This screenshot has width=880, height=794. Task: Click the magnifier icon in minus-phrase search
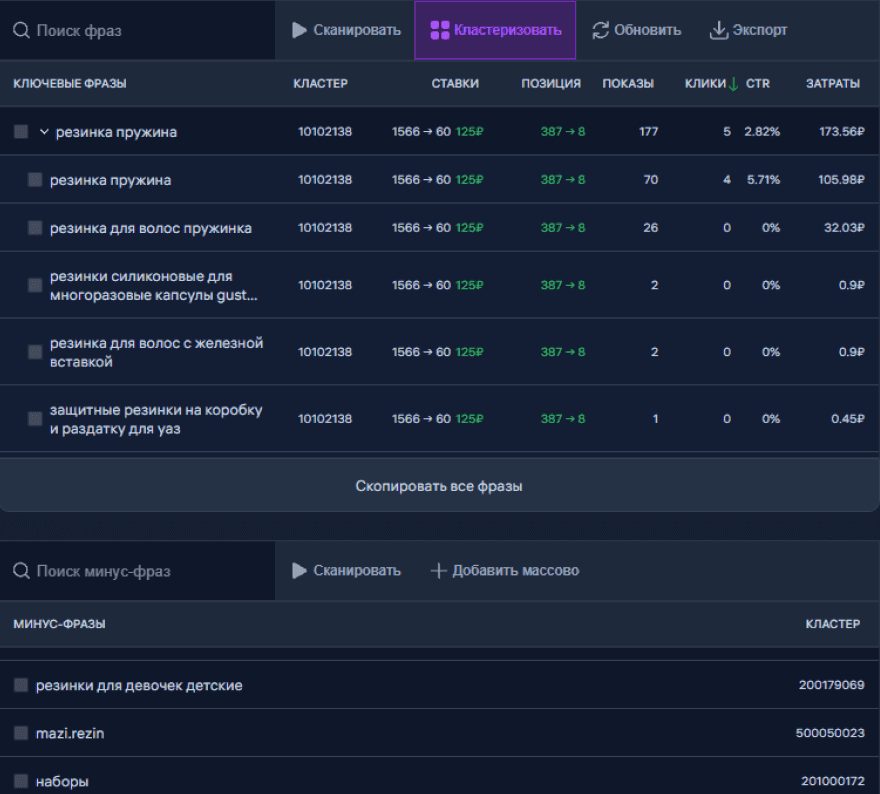click(21, 571)
